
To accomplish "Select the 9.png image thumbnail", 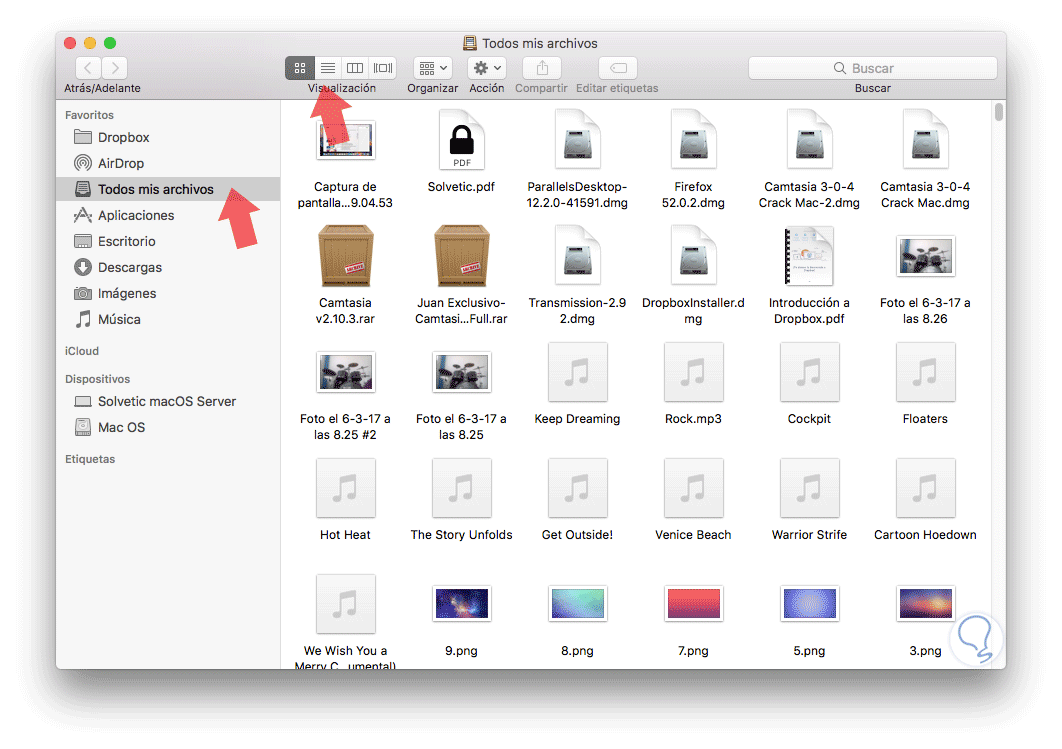I will (x=461, y=603).
